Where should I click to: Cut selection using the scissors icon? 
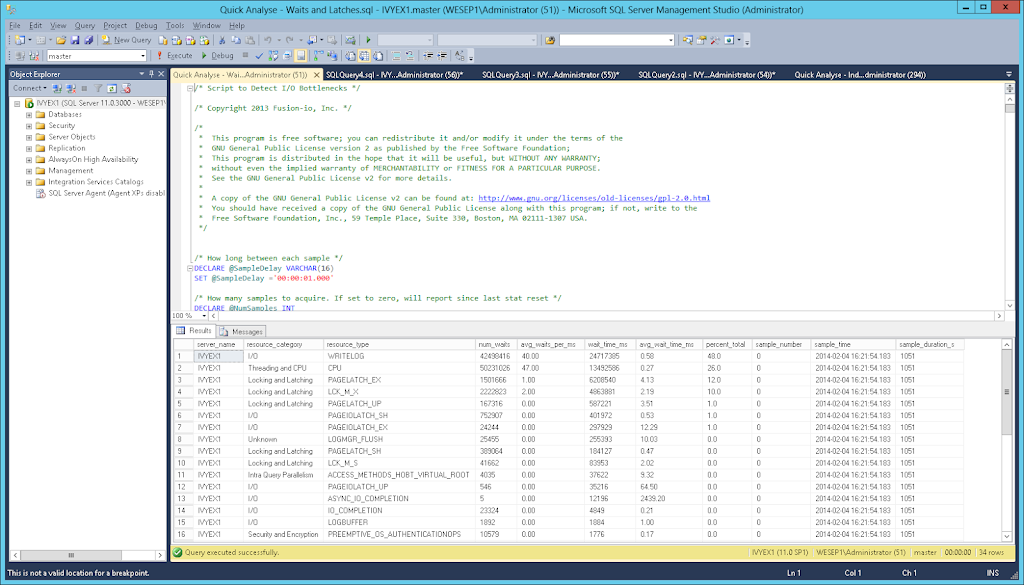tap(222, 40)
